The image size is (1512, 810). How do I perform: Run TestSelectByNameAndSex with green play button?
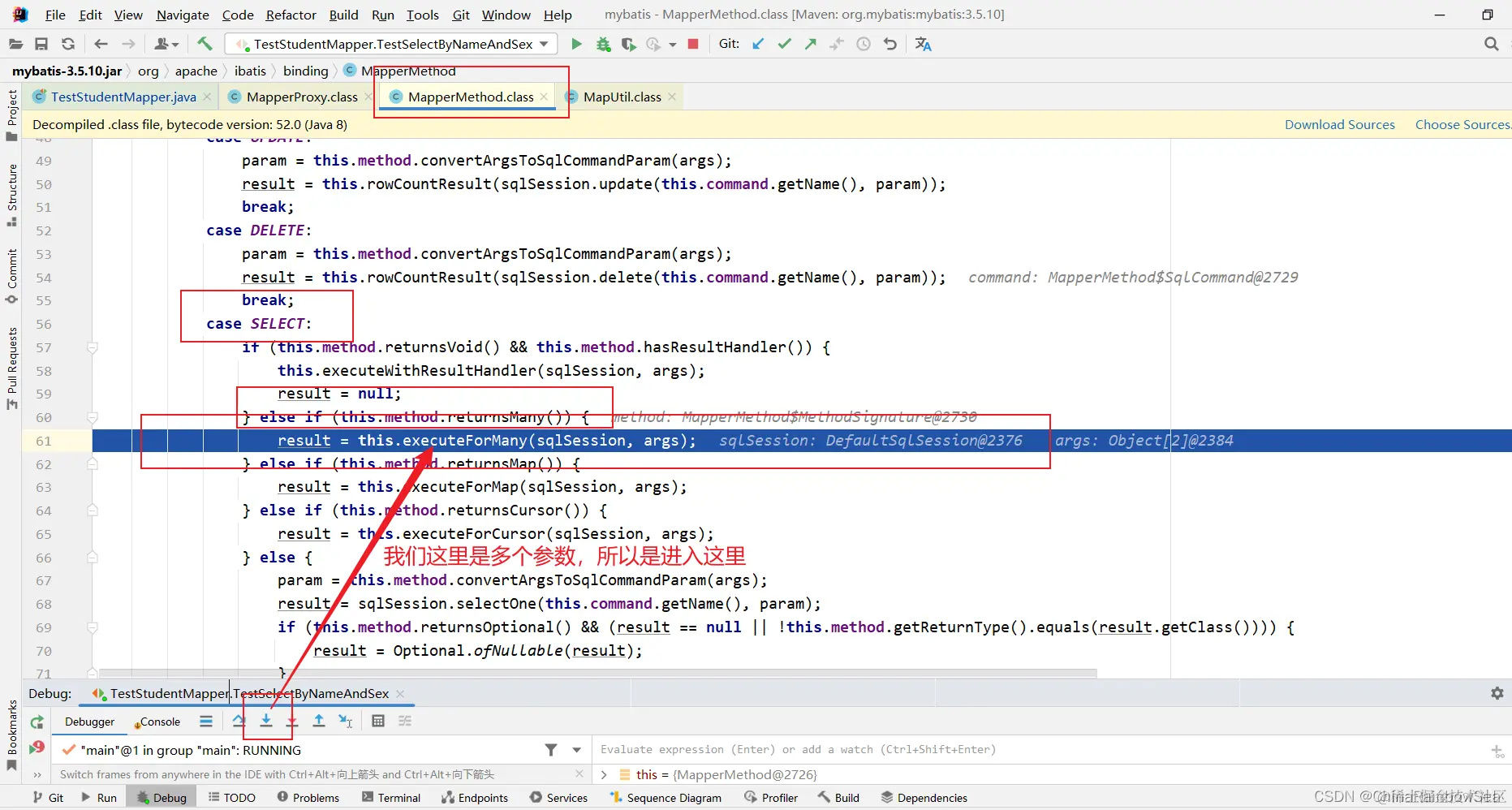click(x=576, y=44)
